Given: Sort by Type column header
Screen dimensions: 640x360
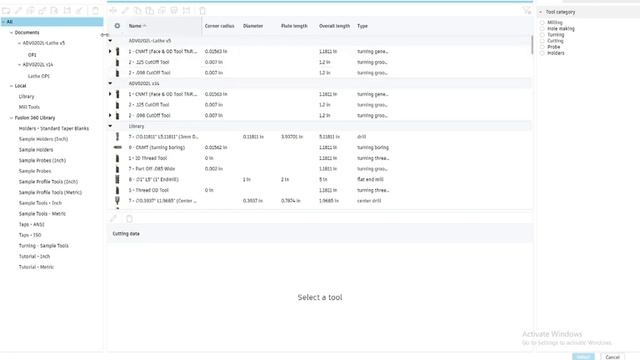Looking at the screenshot, I should pos(362,26).
